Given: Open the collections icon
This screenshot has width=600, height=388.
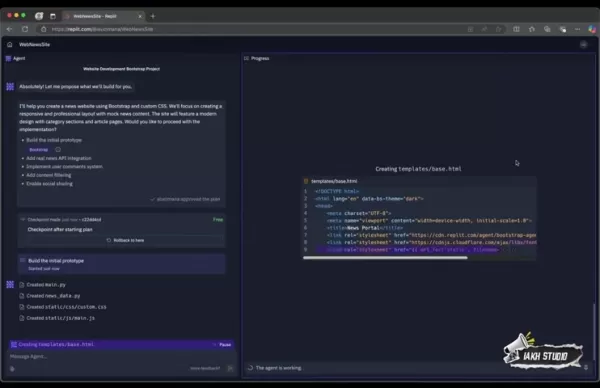Looking at the screenshot, I should tap(547, 29).
